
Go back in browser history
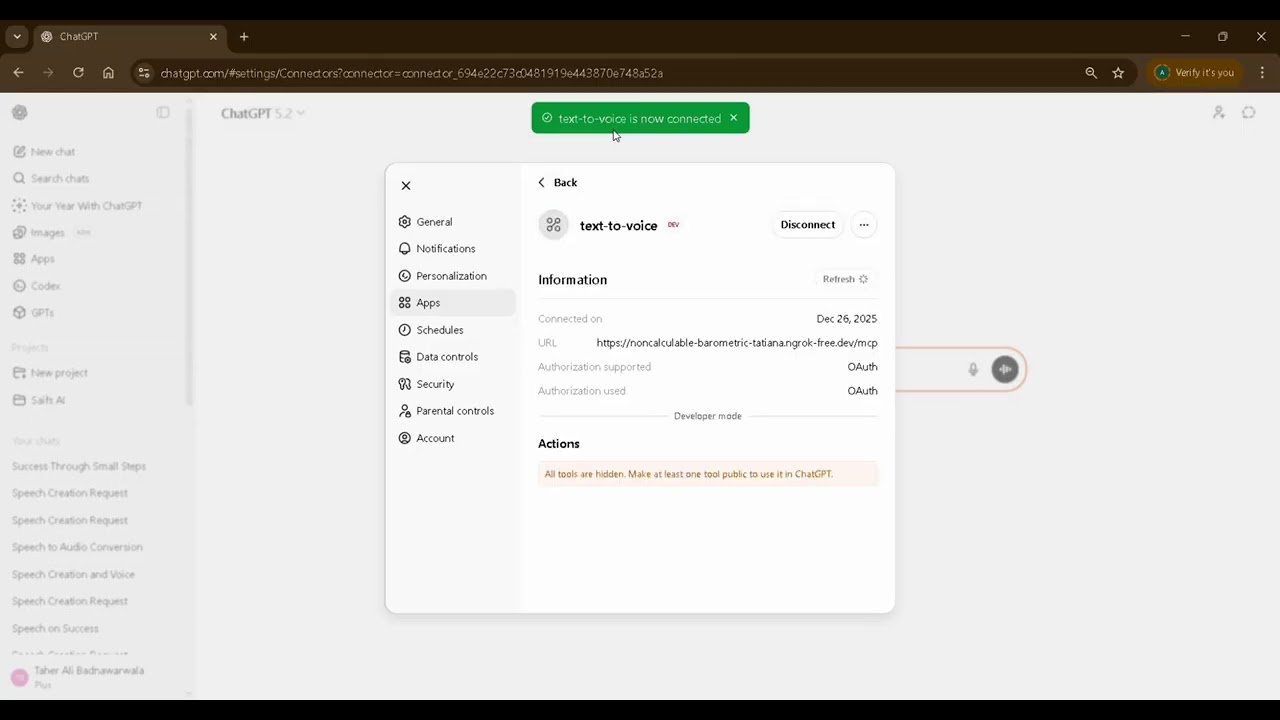click(x=18, y=73)
